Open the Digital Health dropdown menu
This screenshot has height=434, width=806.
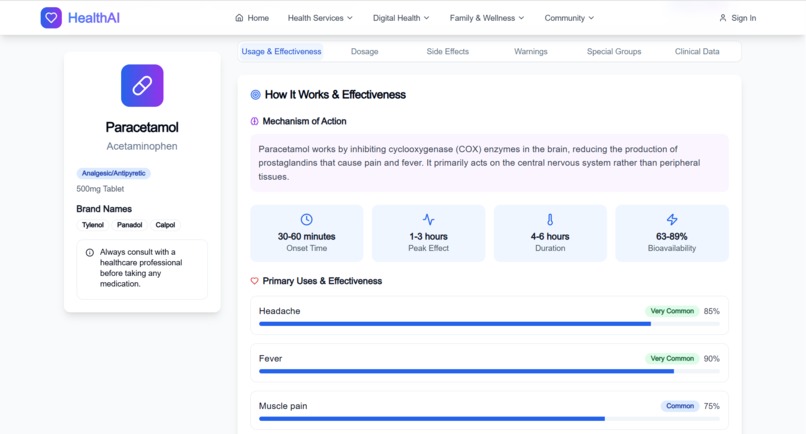click(401, 18)
